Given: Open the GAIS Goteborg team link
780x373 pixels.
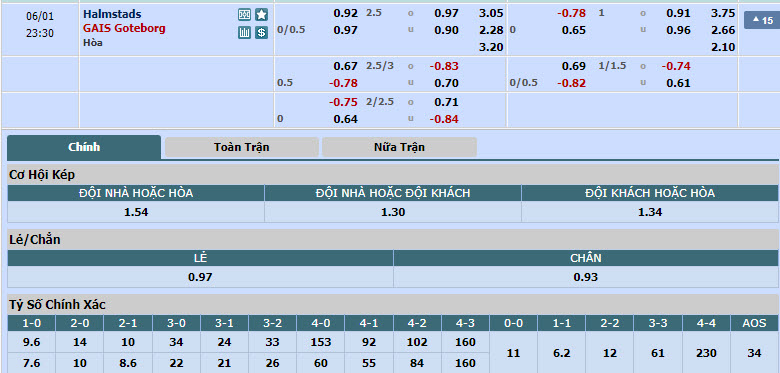Looking at the screenshot, I should point(124,28).
